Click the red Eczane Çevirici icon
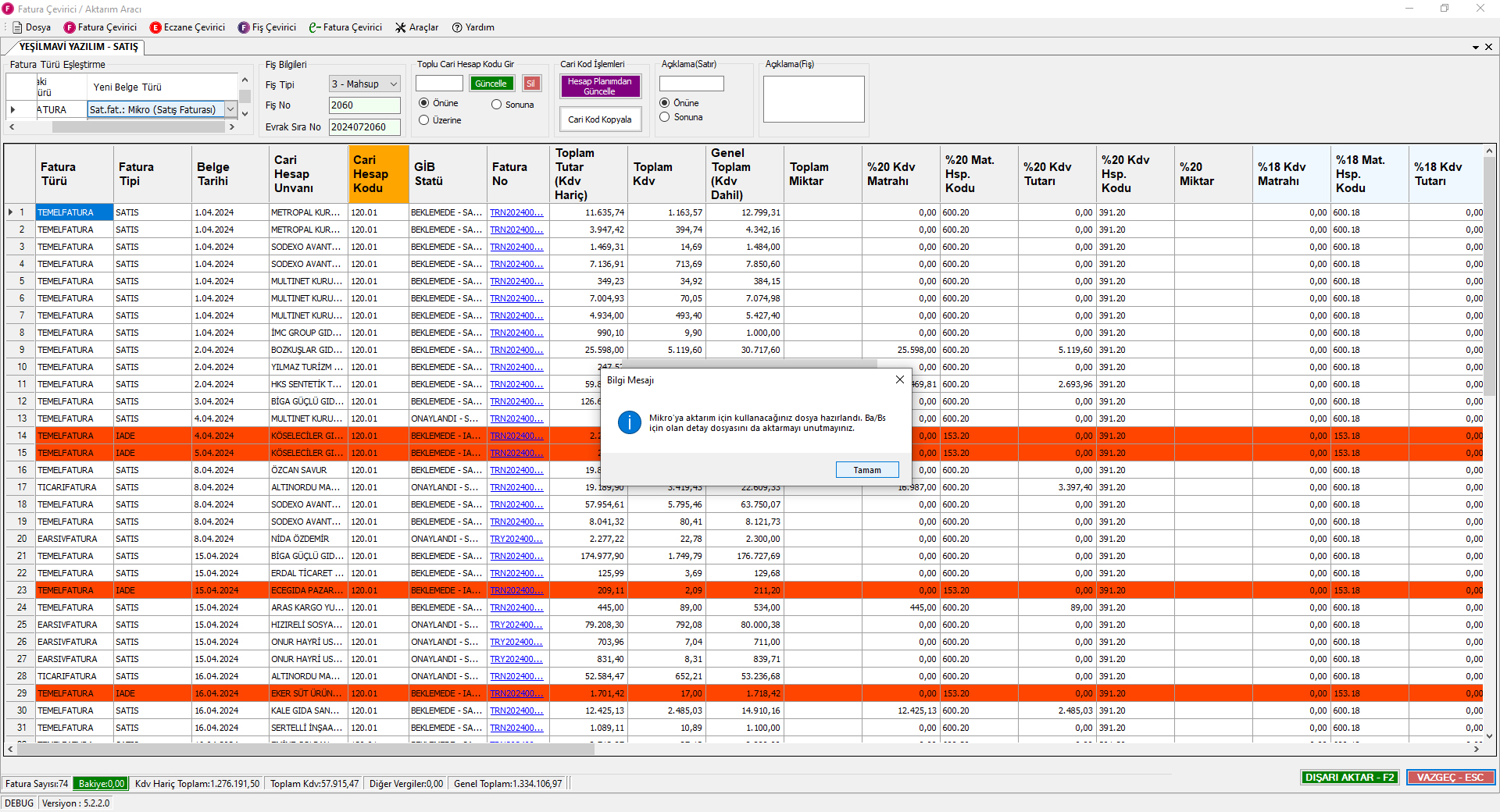Image resolution: width=1500 pixels, height=812 pixels. [x=155, y=27]
